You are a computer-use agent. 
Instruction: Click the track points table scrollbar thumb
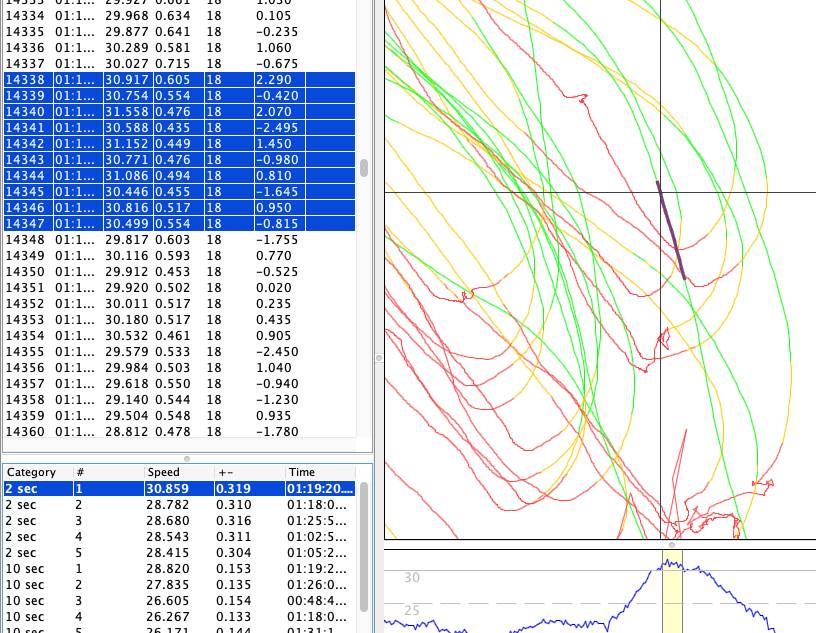[364, 167]
